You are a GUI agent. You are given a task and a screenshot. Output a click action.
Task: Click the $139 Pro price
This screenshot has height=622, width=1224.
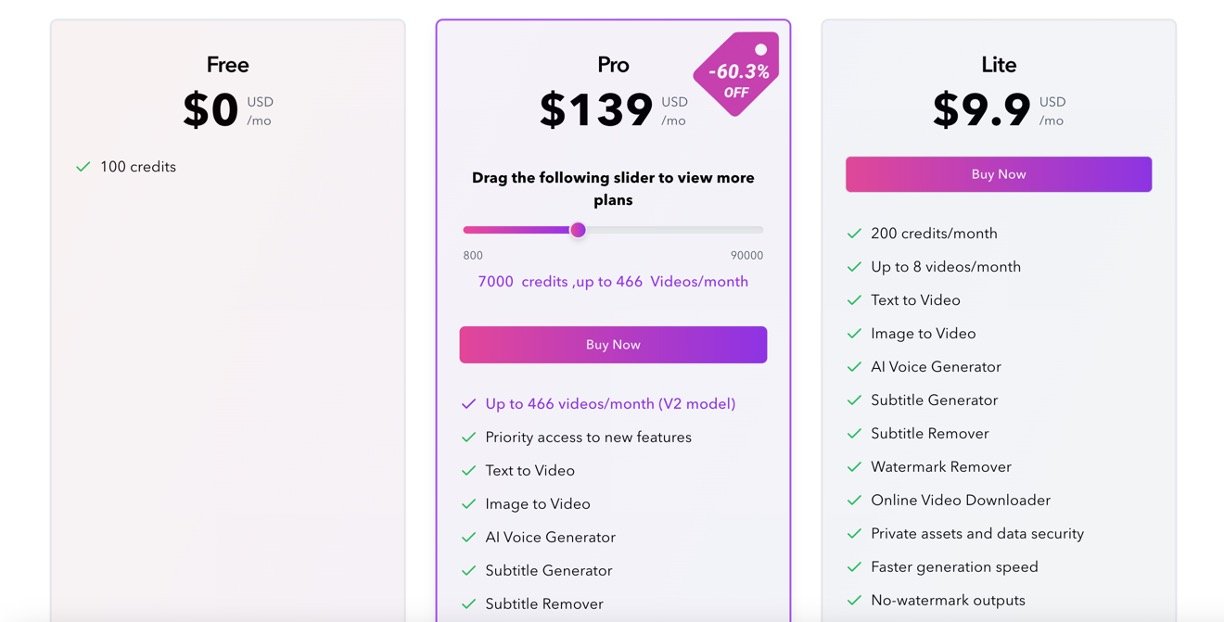tap(596, 110)
